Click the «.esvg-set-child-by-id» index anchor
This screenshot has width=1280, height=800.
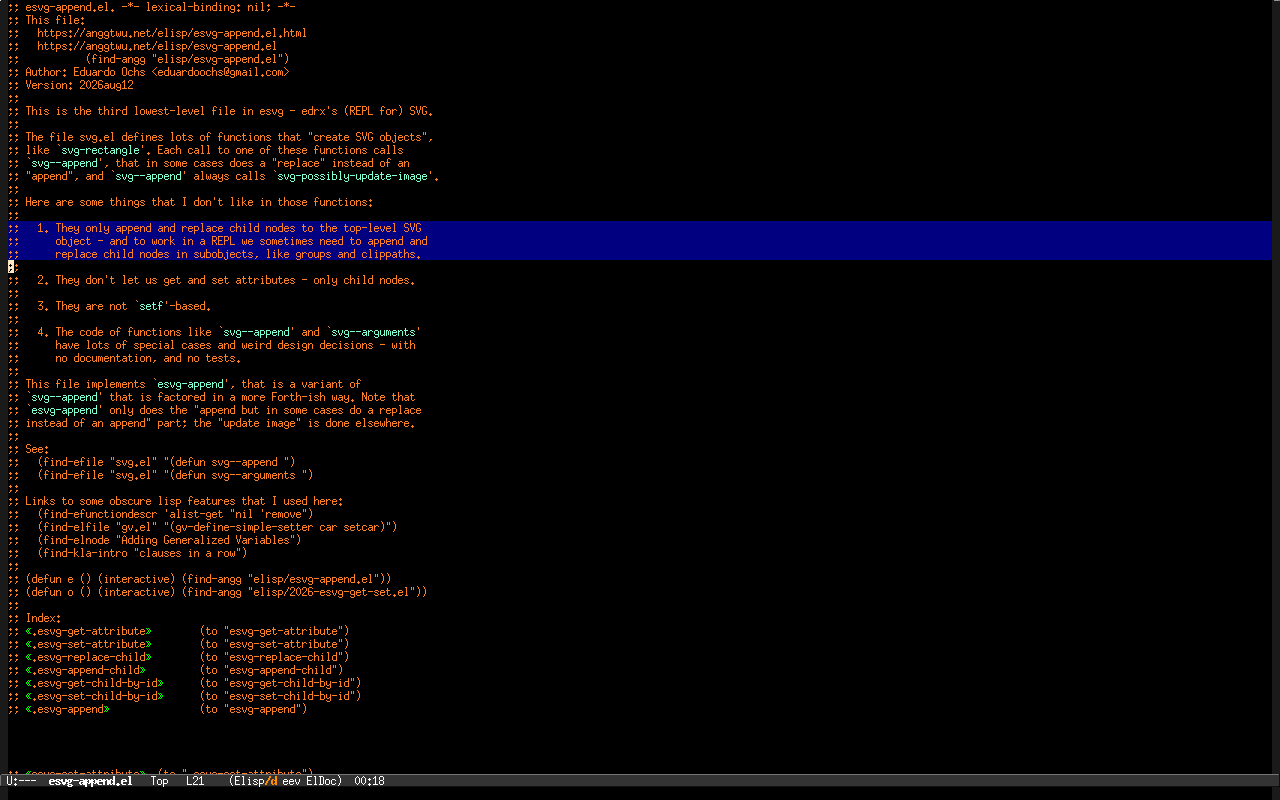pyautogui.click(x=94, y=696)
